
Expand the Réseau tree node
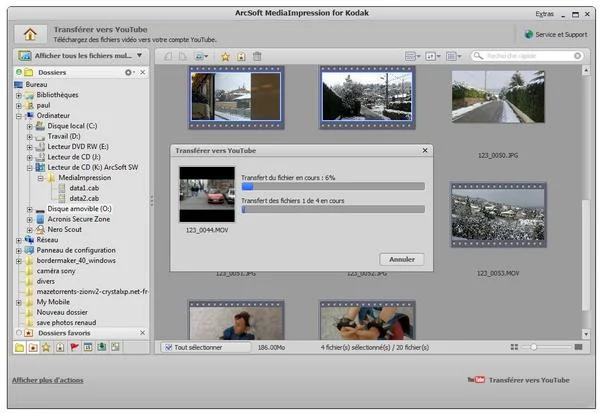(x=18, y=240)
